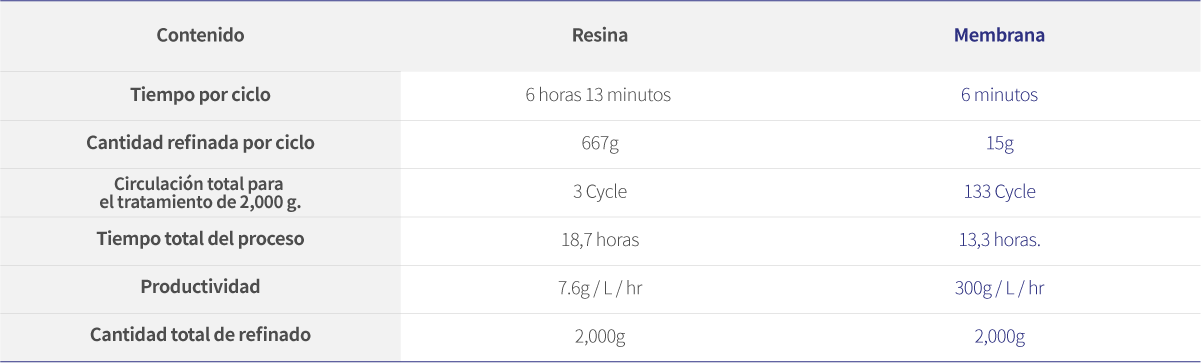Click the 133 Cycle cell

(x=999, y=191)
